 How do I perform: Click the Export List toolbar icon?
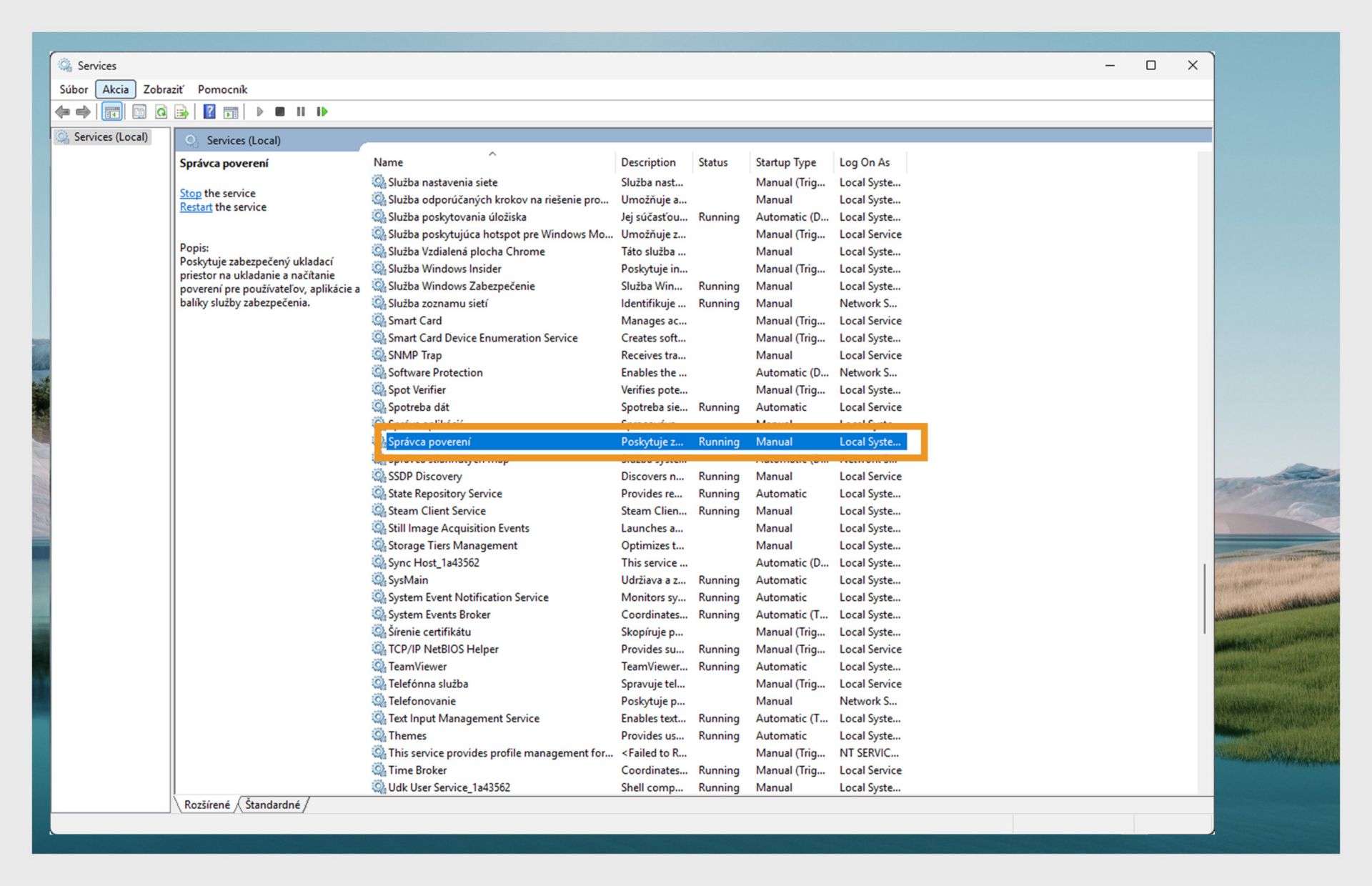182,111
